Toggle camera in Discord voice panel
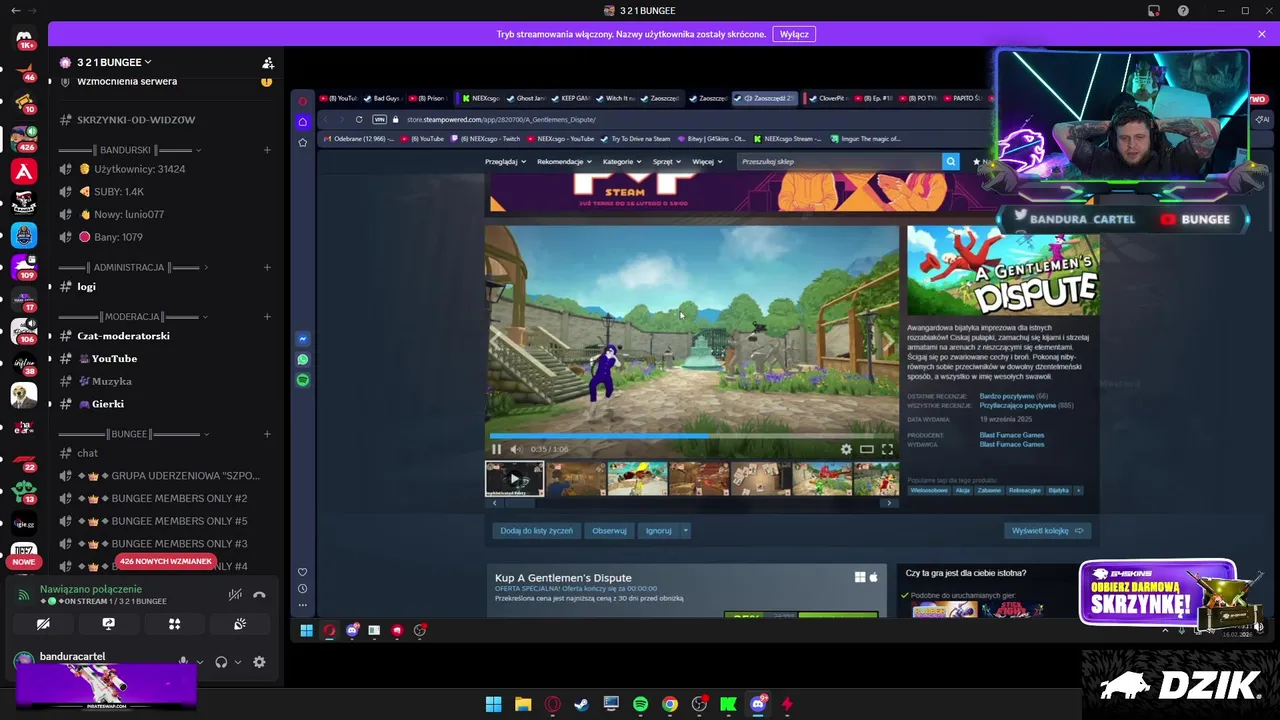The height and width of the screenshot is (720, 1280). click(x=43, y=624)
